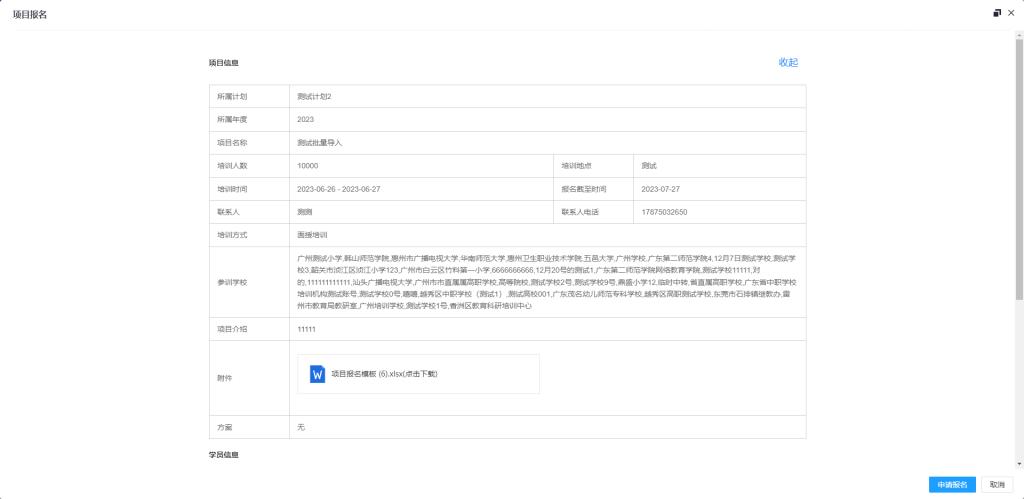Click the training period 2023-06-26 - 2023-06-27
Image resolution: width=1024 pixels, height=499 pixels.
[338, 189]
